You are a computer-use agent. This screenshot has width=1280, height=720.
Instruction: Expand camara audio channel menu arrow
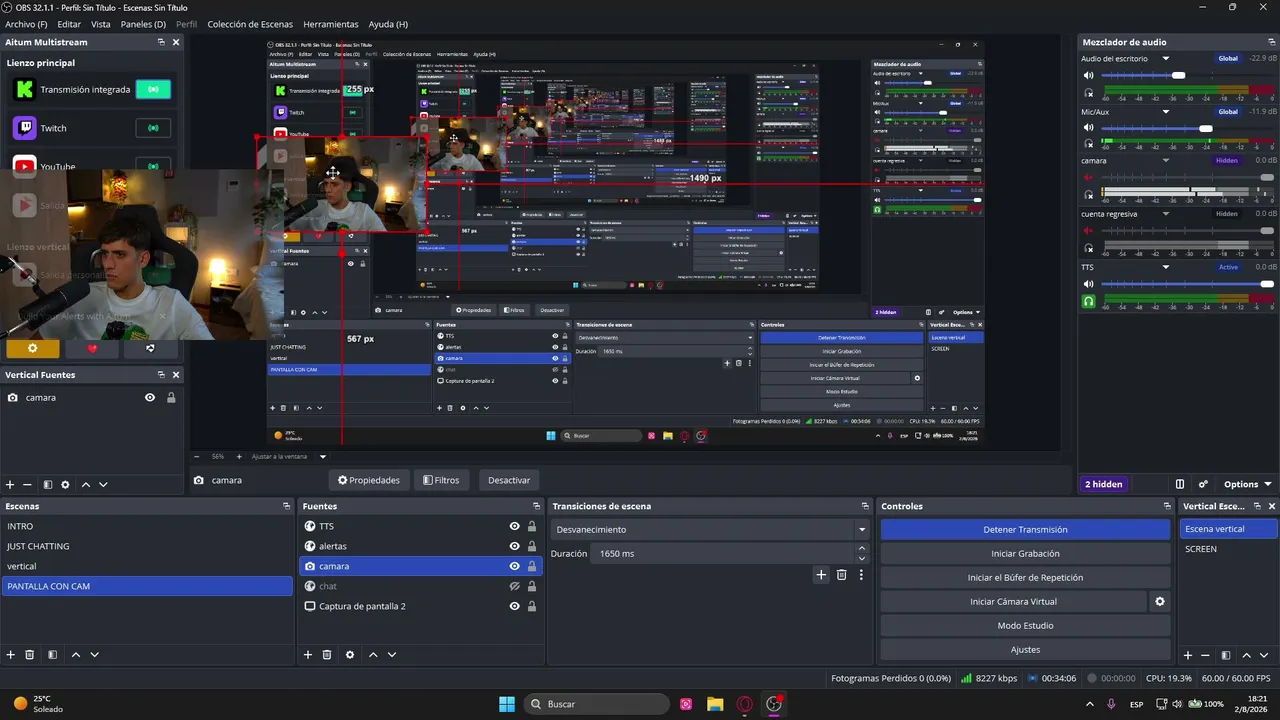[x=1166, y=160]
